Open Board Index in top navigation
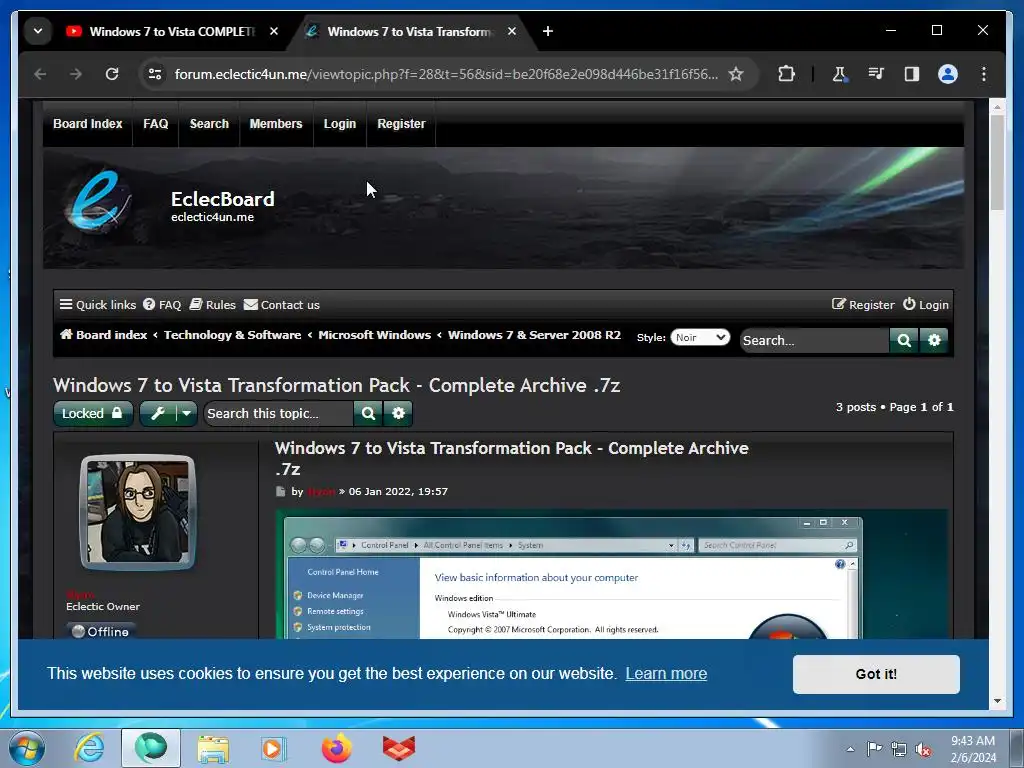Screen dimensions: 1024x768 pyautogui.click(x=88, y=124)
